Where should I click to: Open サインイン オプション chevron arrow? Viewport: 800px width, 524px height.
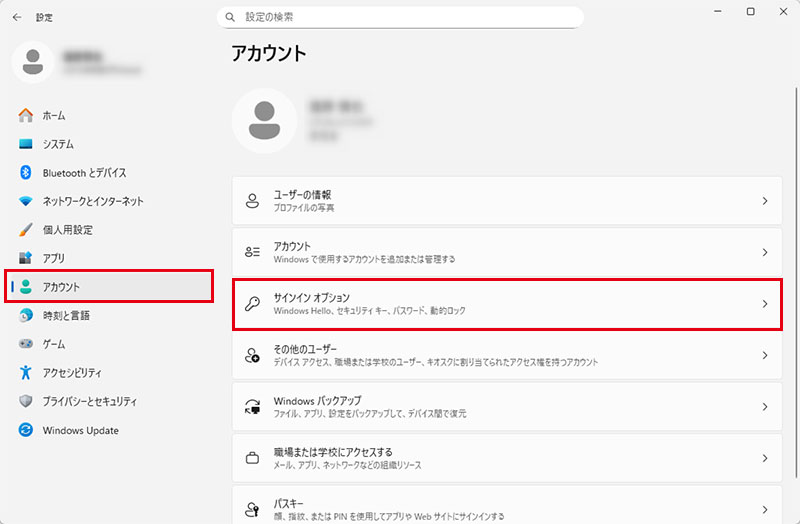(765, 304)
